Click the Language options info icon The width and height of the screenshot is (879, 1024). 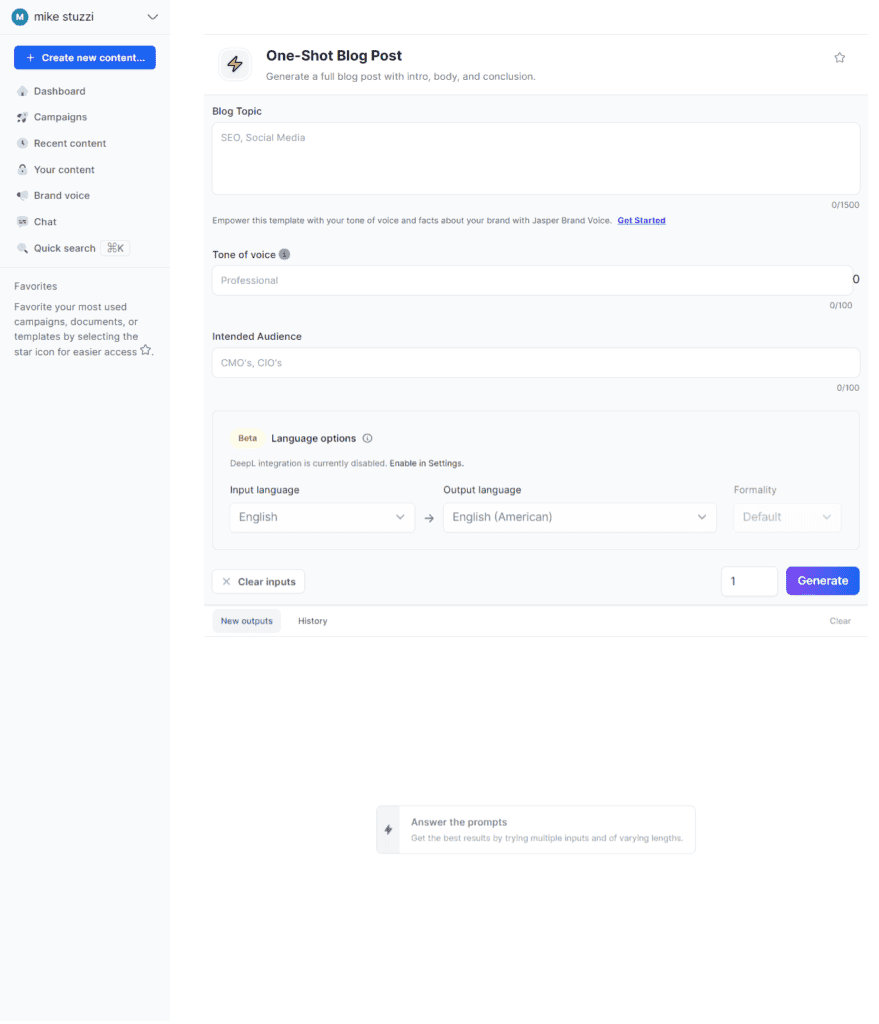tap(367, 439)
